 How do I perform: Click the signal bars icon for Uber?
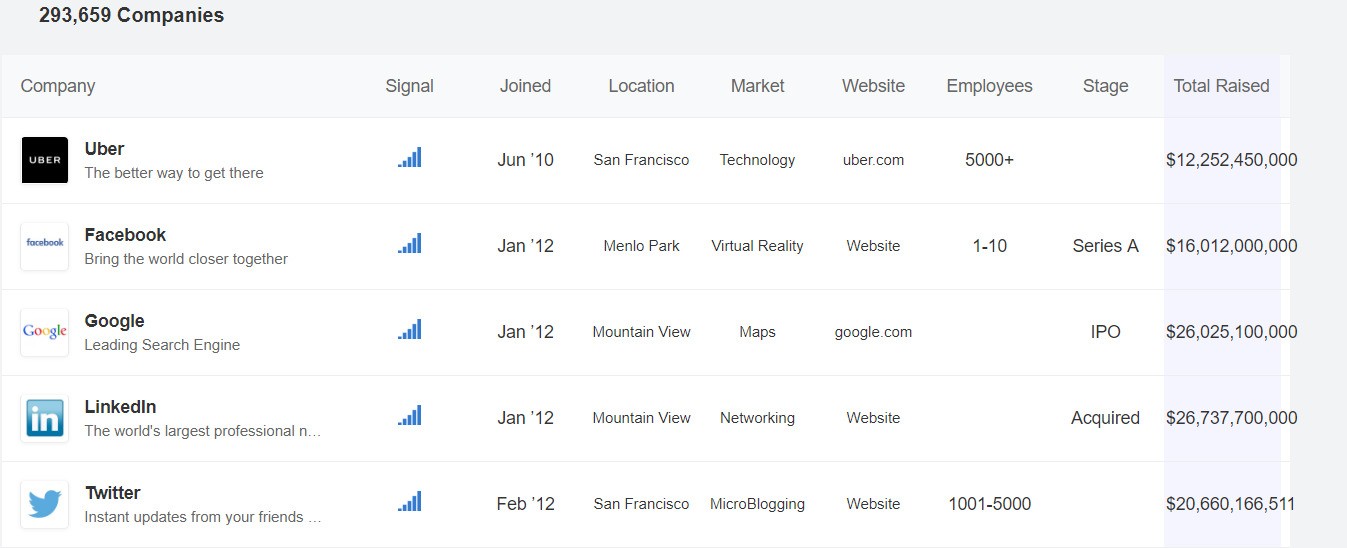point(410,157)
